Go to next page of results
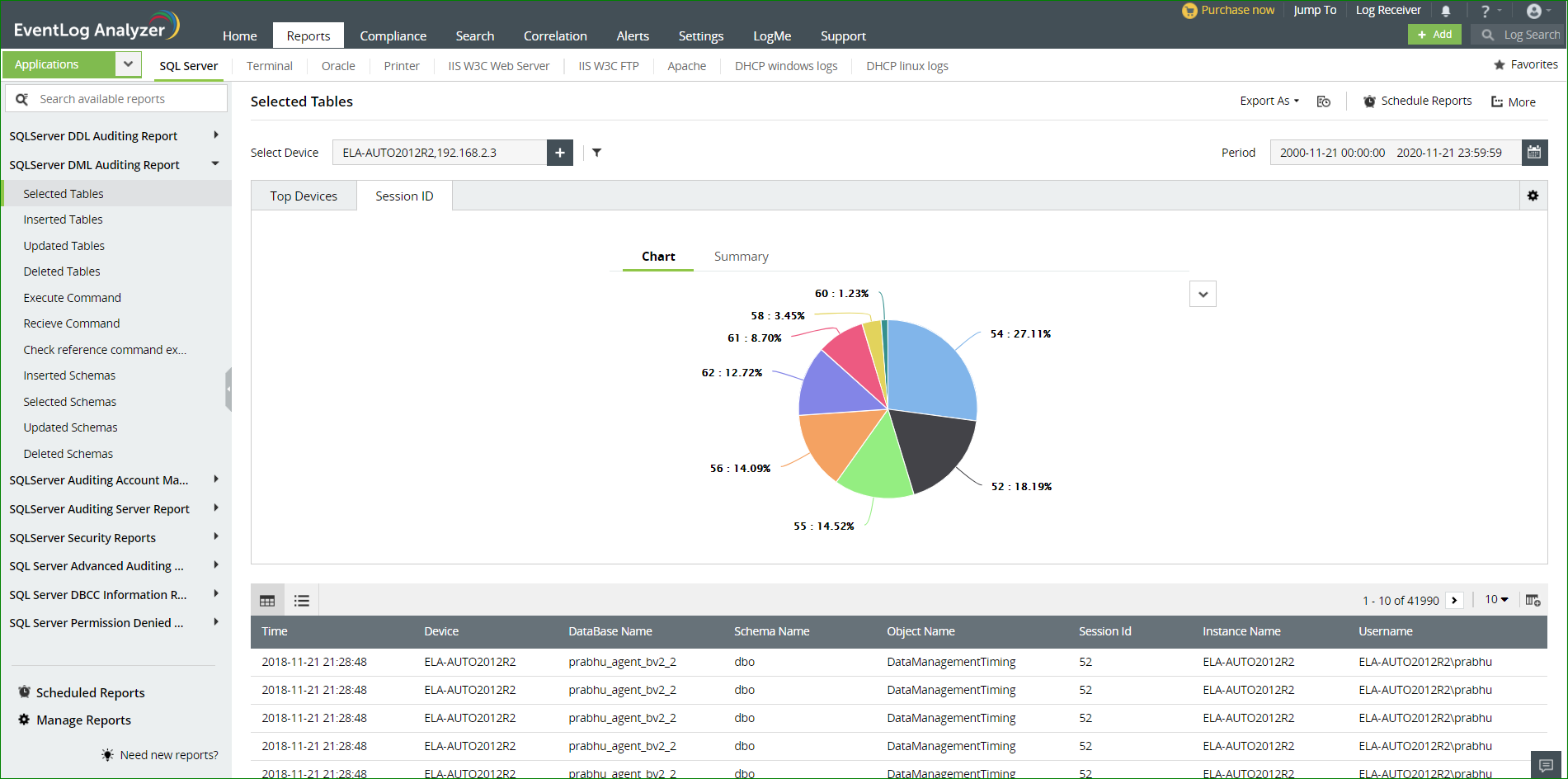 coord(1455,601)
